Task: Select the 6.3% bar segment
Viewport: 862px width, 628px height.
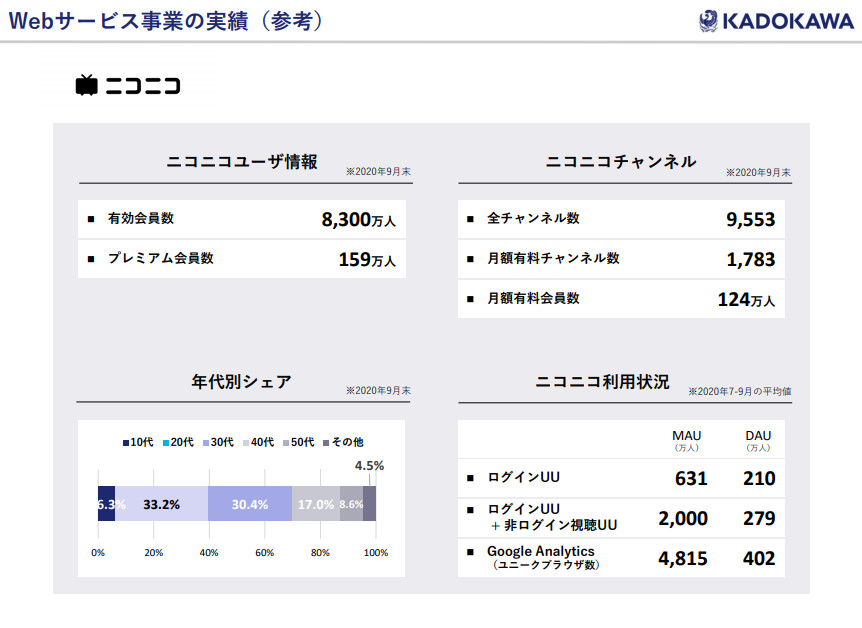Action: 107,504
